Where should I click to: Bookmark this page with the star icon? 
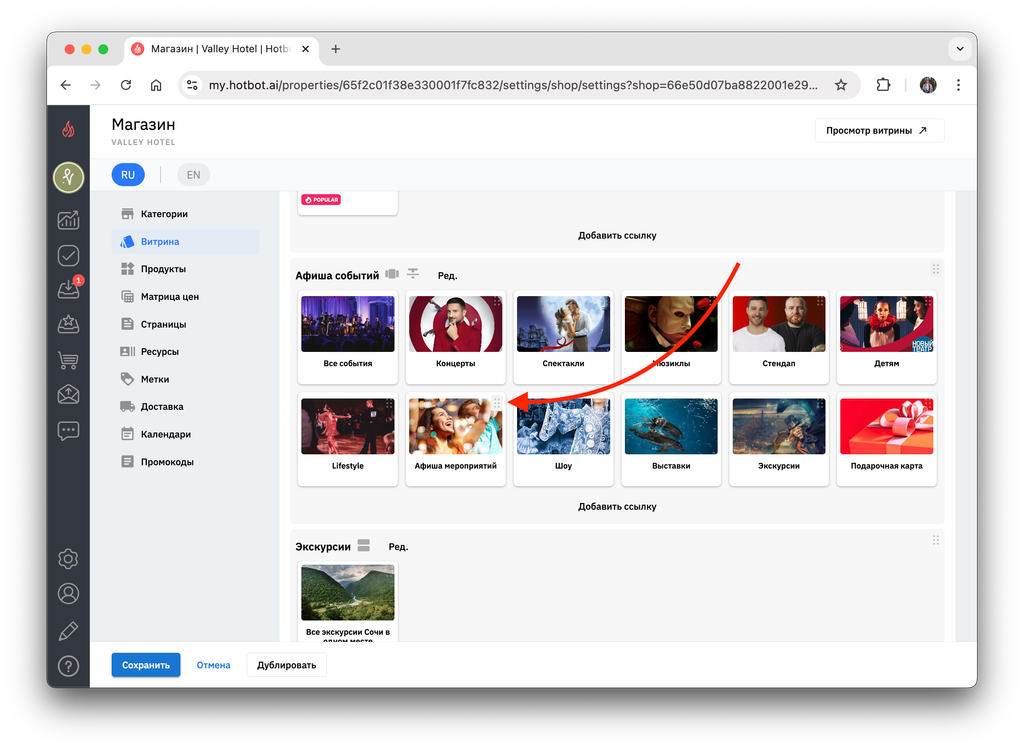[841, 85]
